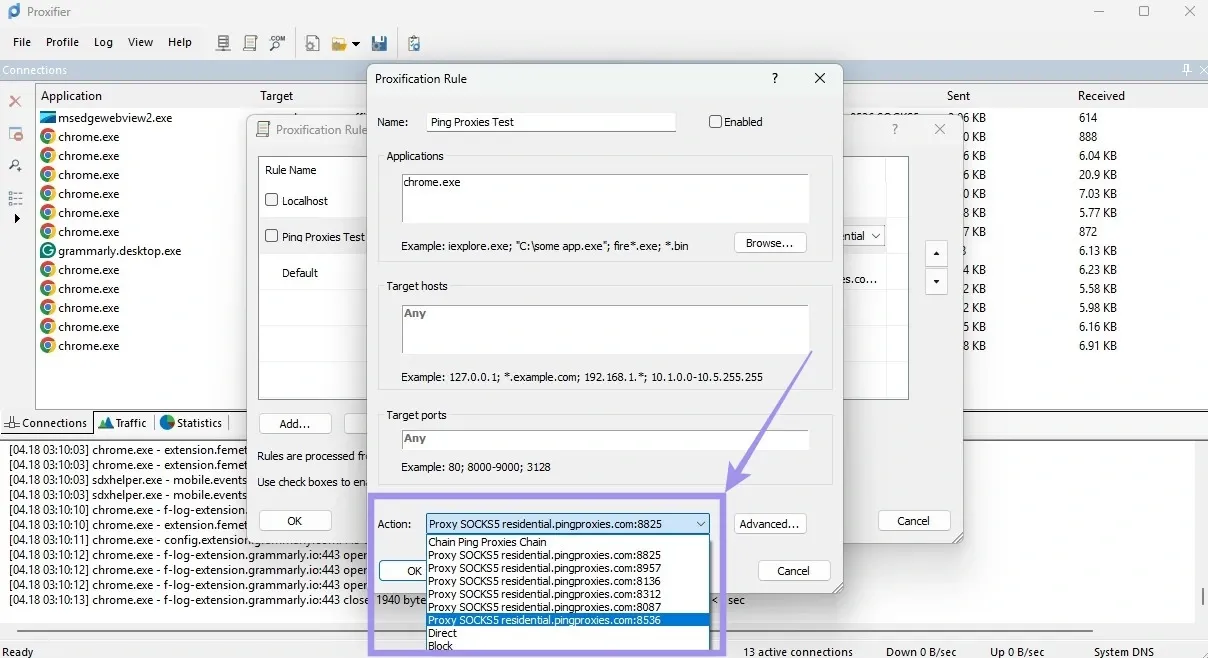The width and height of the screenshot is (1208, 658).
Task: Click the log pane horizontal scrollbar
Action: pyautogui.click(x=555, y=632)
